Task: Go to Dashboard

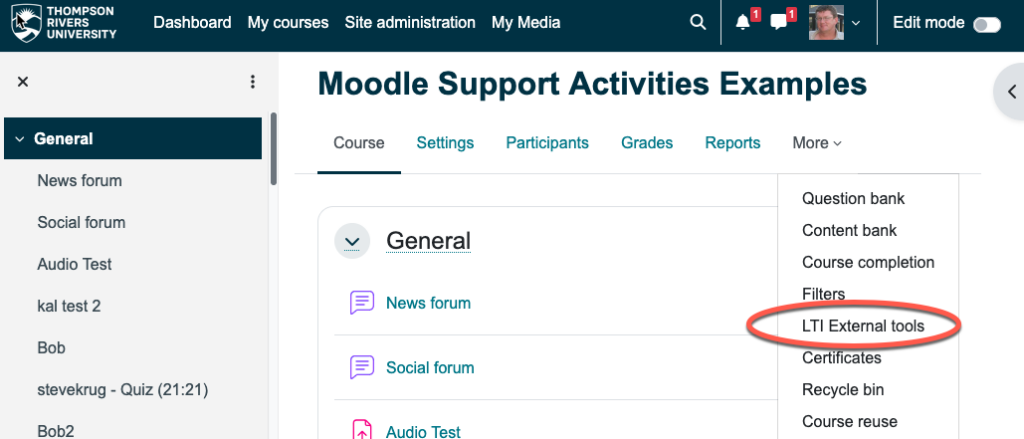Action: tap(192, 23)
